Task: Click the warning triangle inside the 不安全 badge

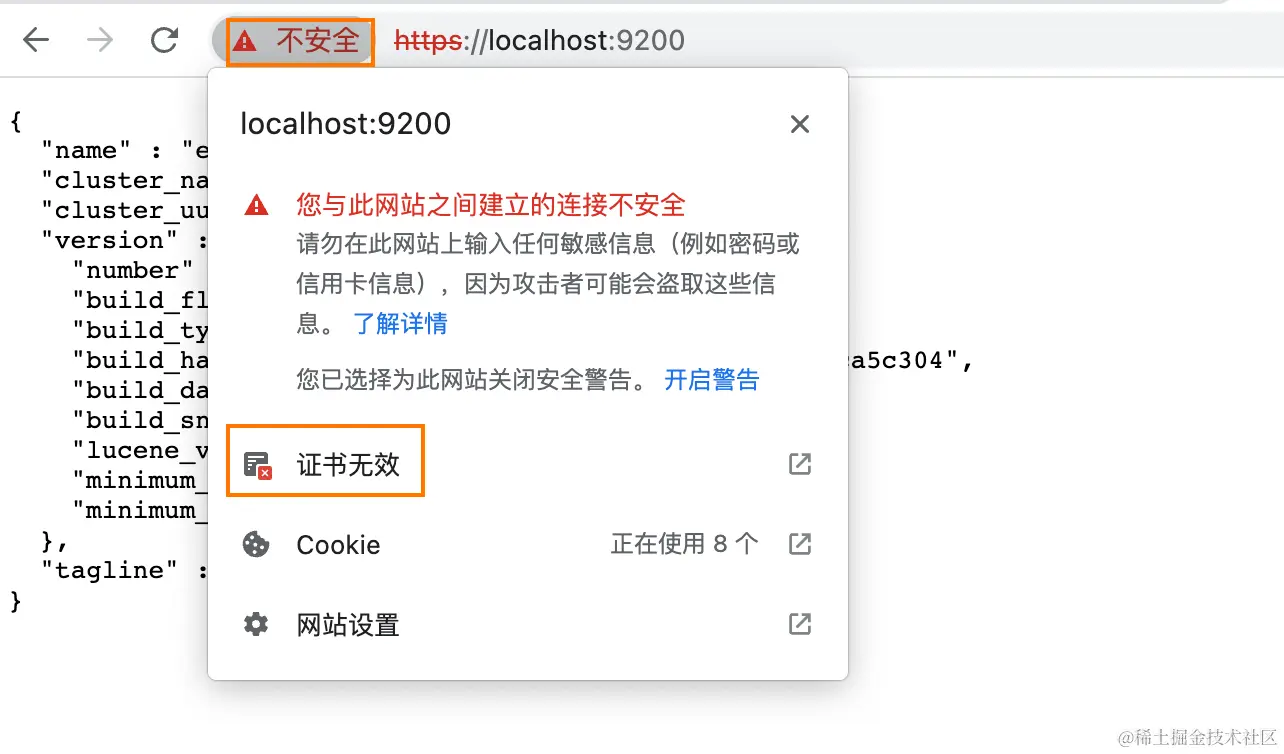Action: [245, 40]
